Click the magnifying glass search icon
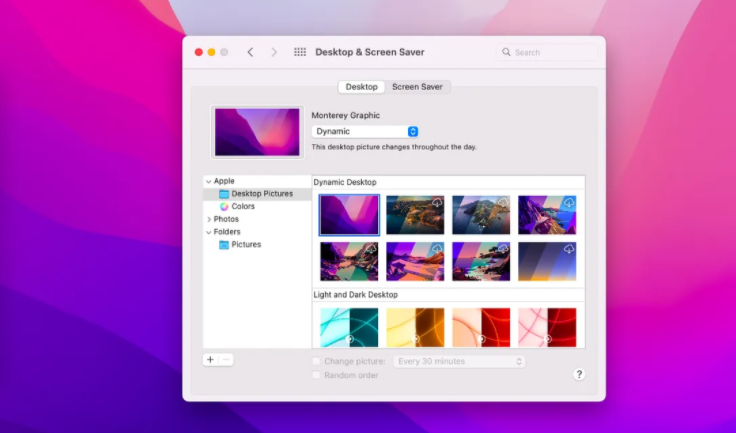 [x=506, y=52]
